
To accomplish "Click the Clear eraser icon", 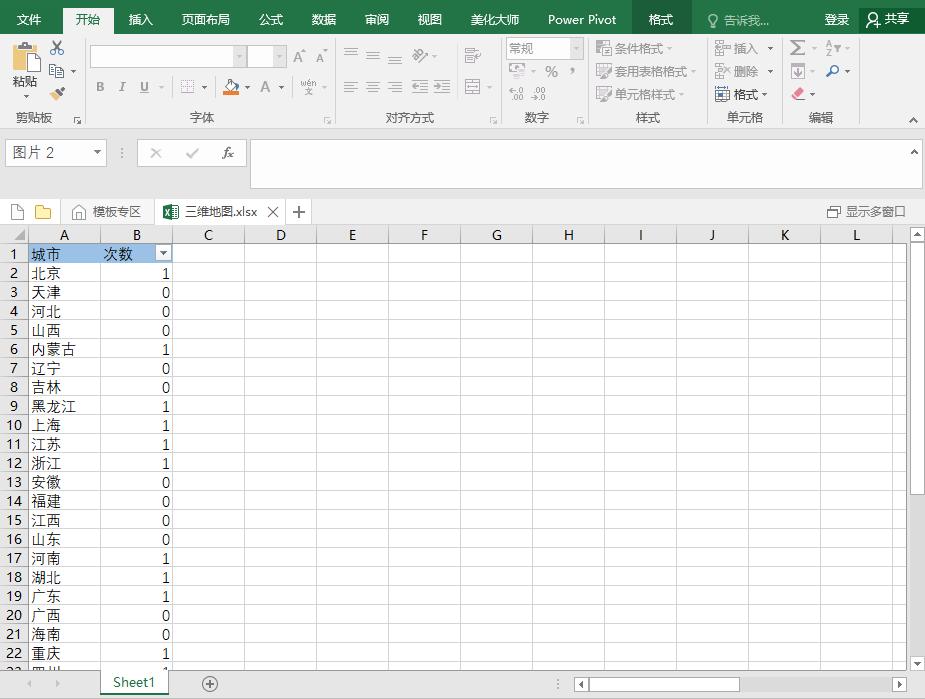I will click(x=798, y=94).
